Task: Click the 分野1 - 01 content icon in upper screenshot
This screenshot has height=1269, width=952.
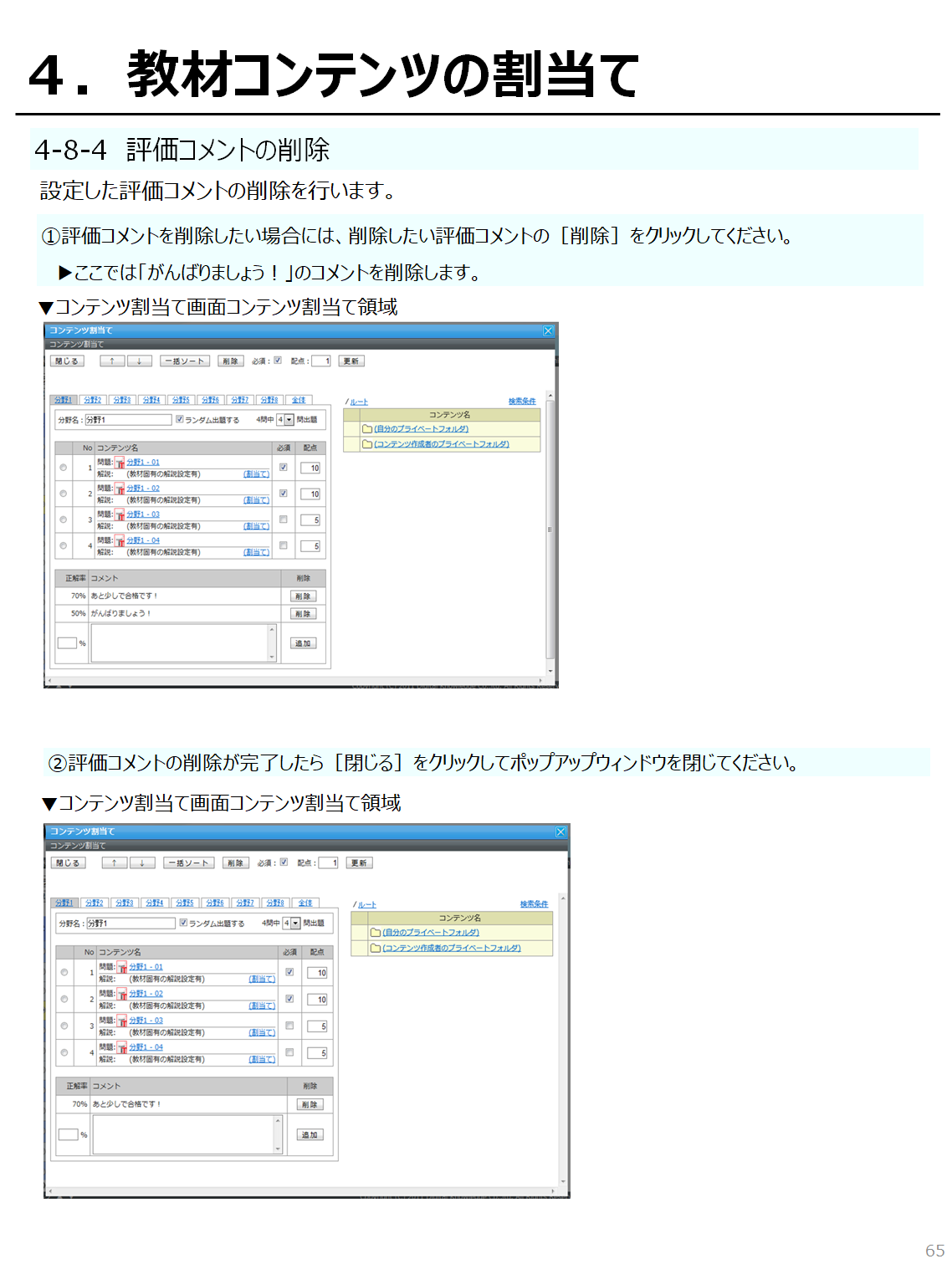Action: point(120,463)
